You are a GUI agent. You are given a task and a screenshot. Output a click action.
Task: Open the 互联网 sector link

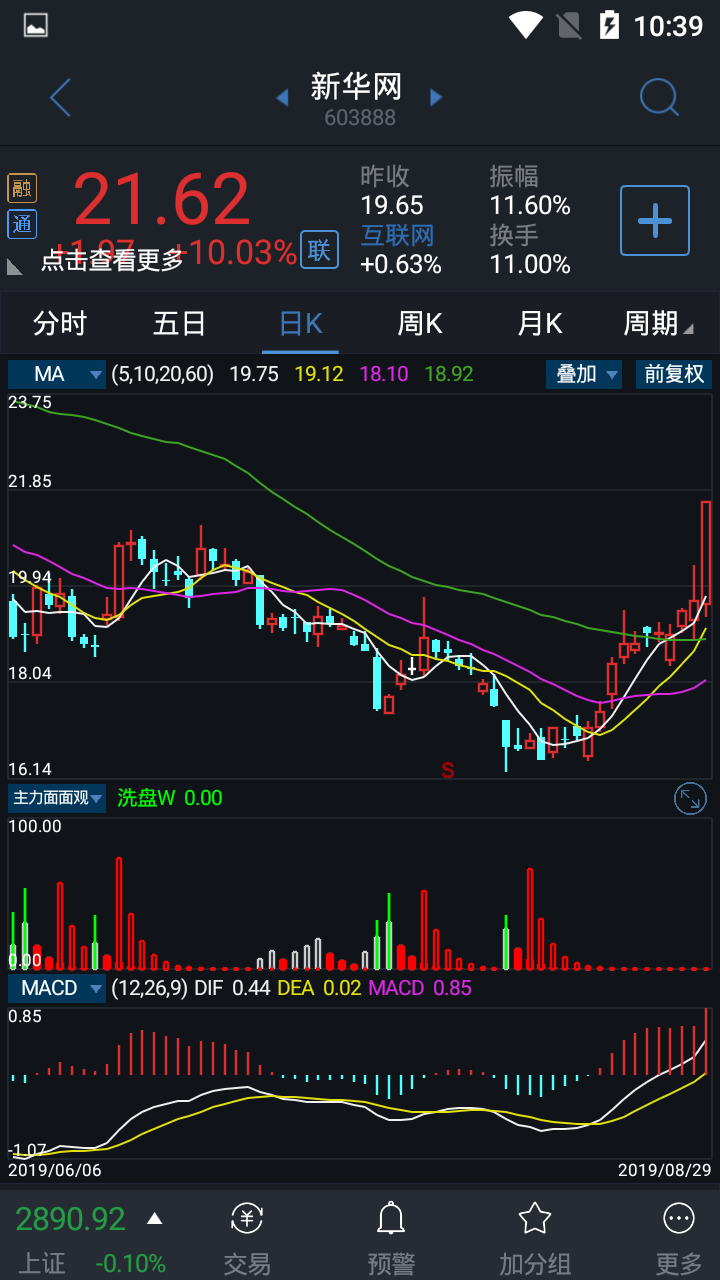tap(398, 236)
